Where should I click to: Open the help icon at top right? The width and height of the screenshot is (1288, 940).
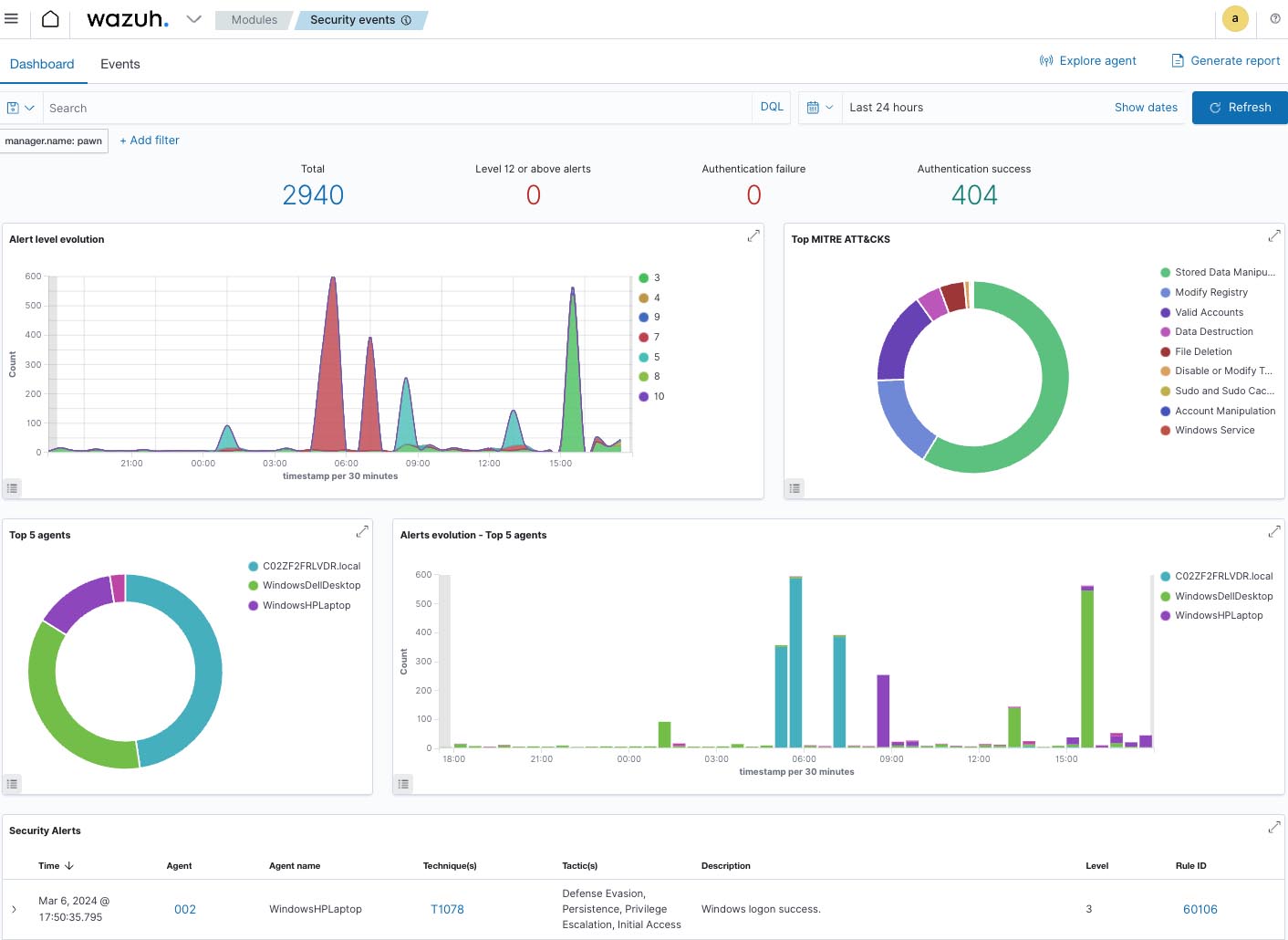pos(1275,18)
